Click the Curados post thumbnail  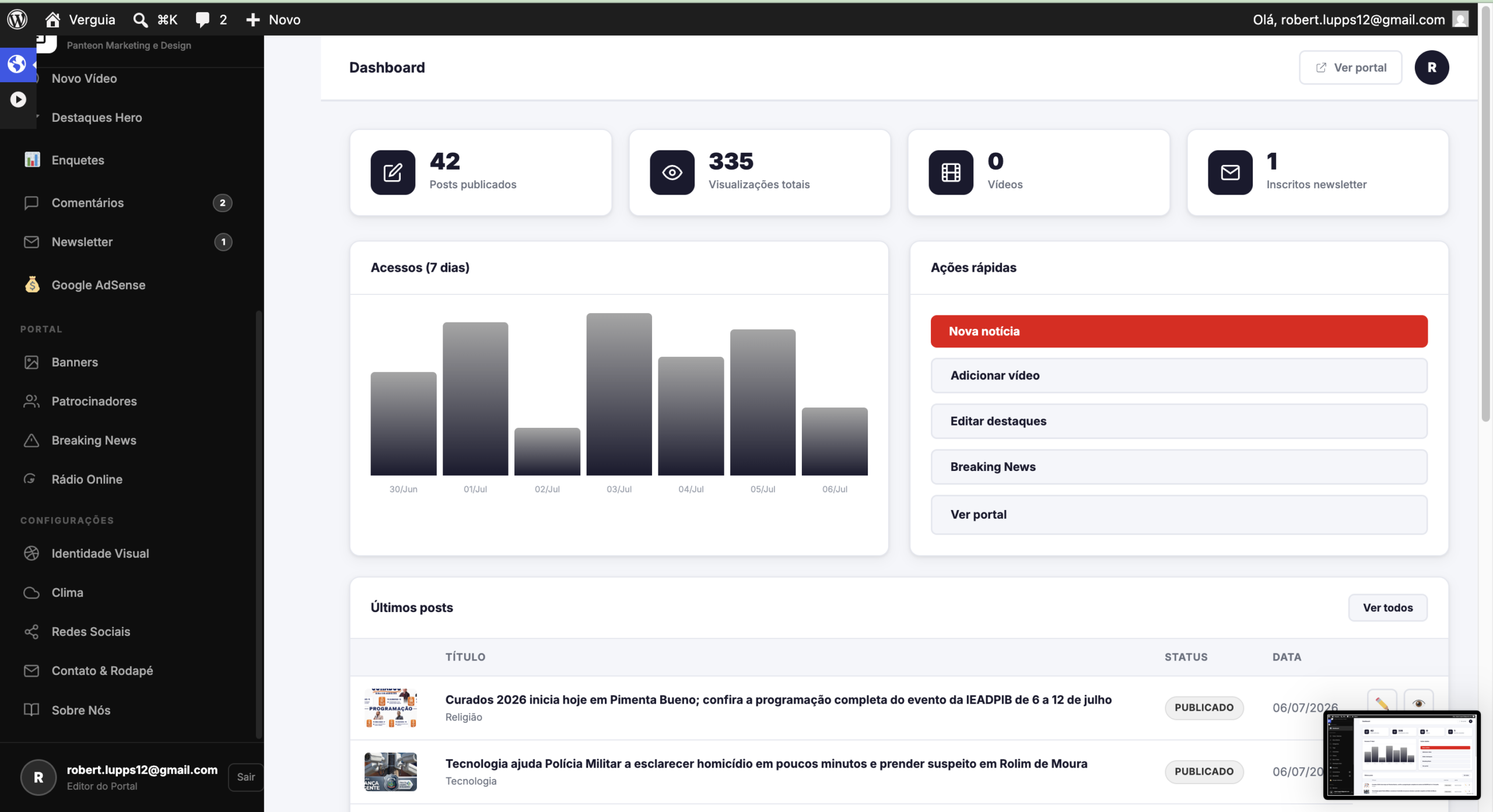point(391,708)
